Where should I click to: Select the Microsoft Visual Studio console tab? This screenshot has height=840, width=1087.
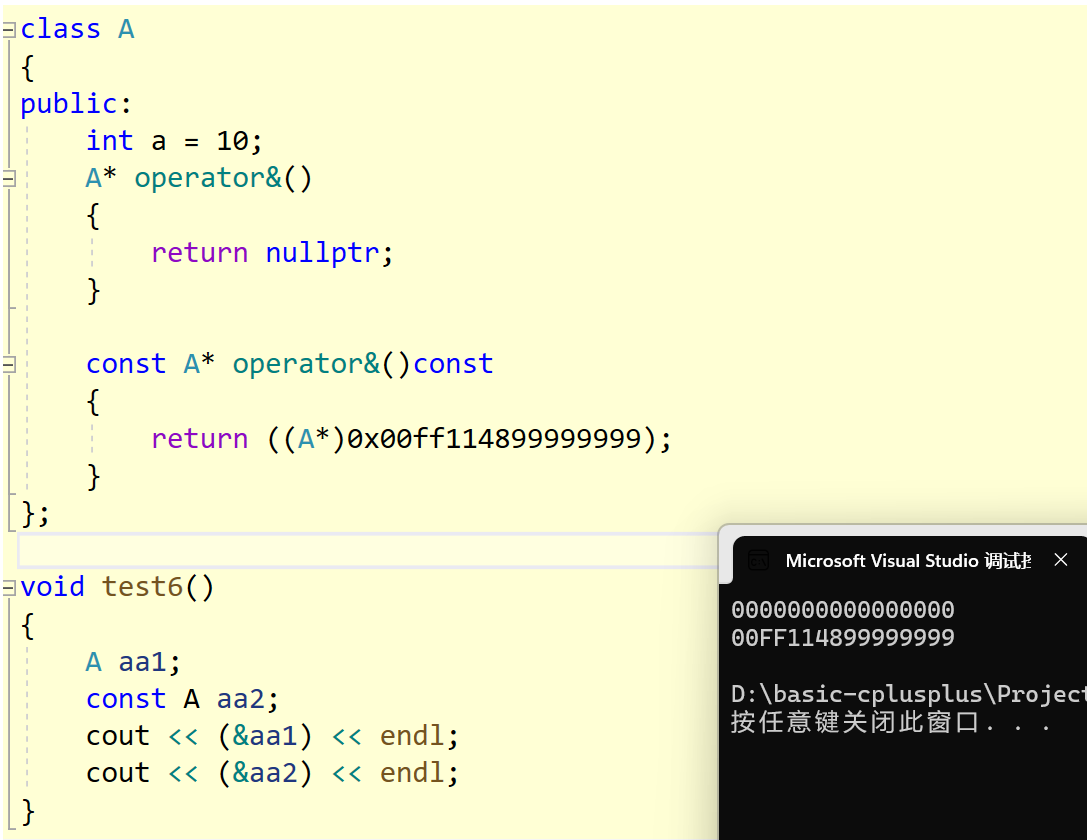(x=908, y=560)
